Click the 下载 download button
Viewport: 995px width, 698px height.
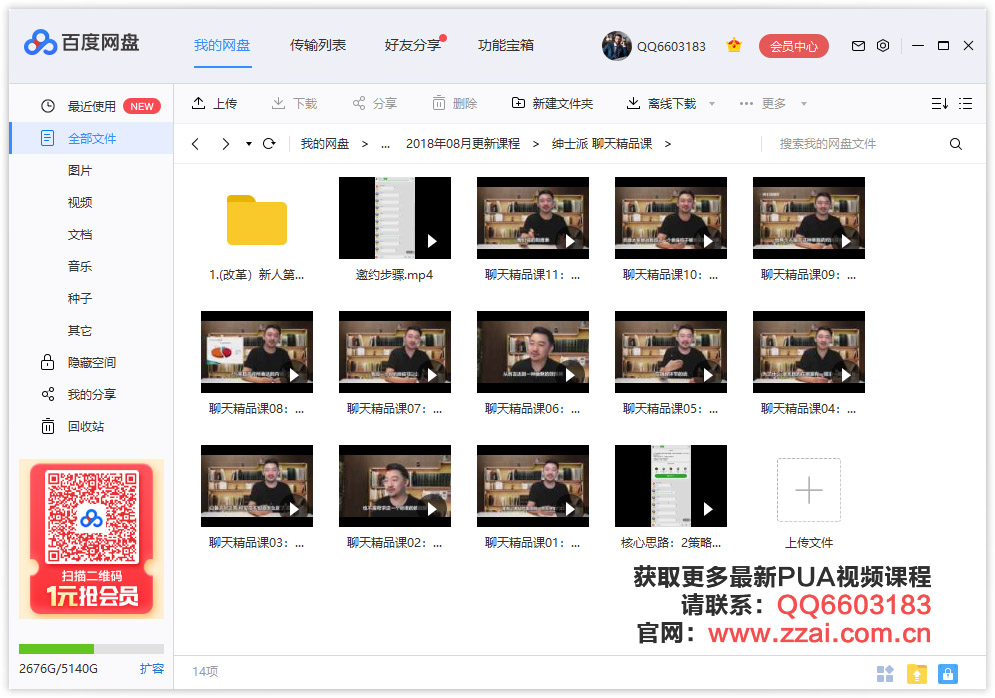pos(294,103)
